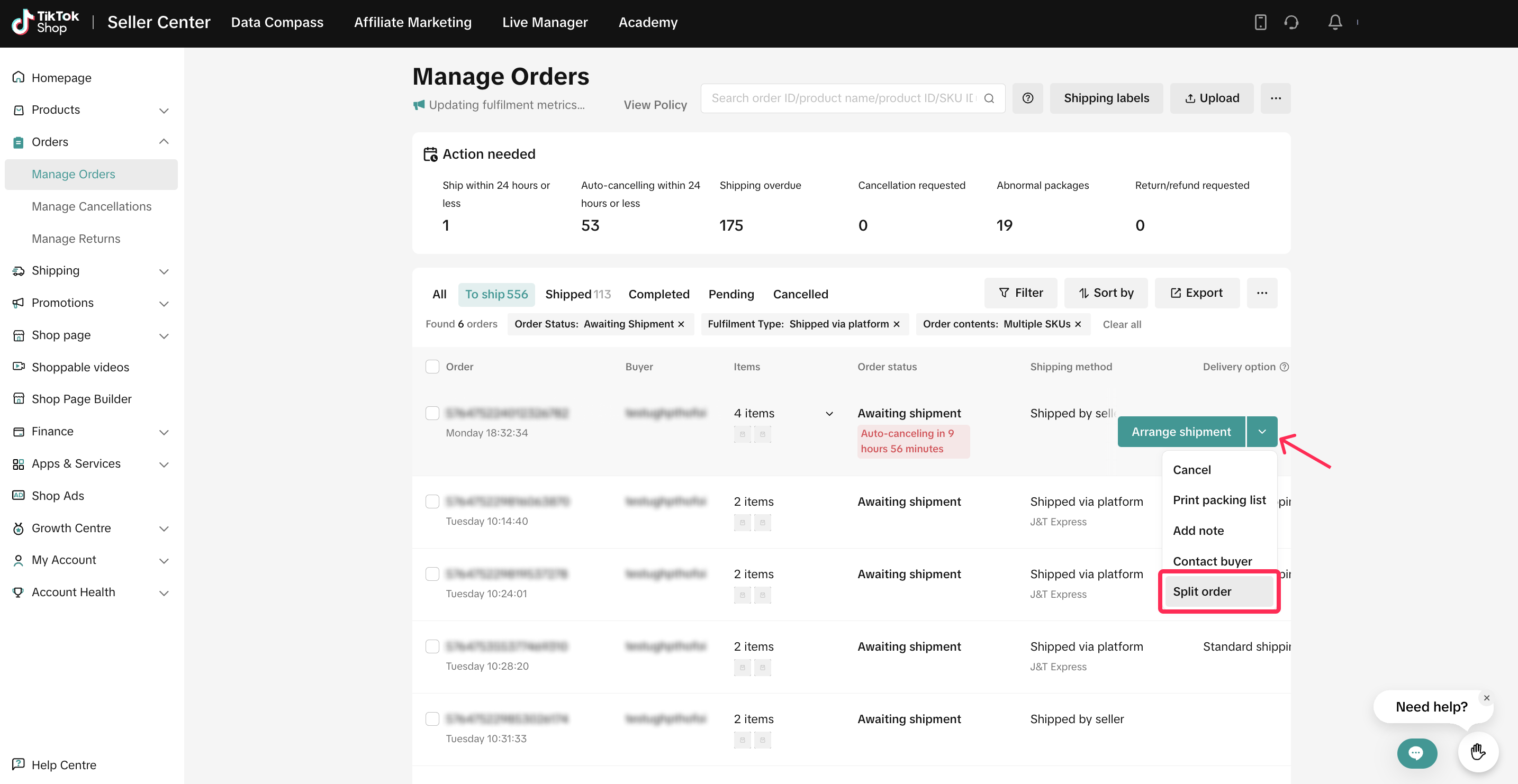
Task: Click the waving hand assistant icon
Action: pyautogui.click(x=1478, y=752)
